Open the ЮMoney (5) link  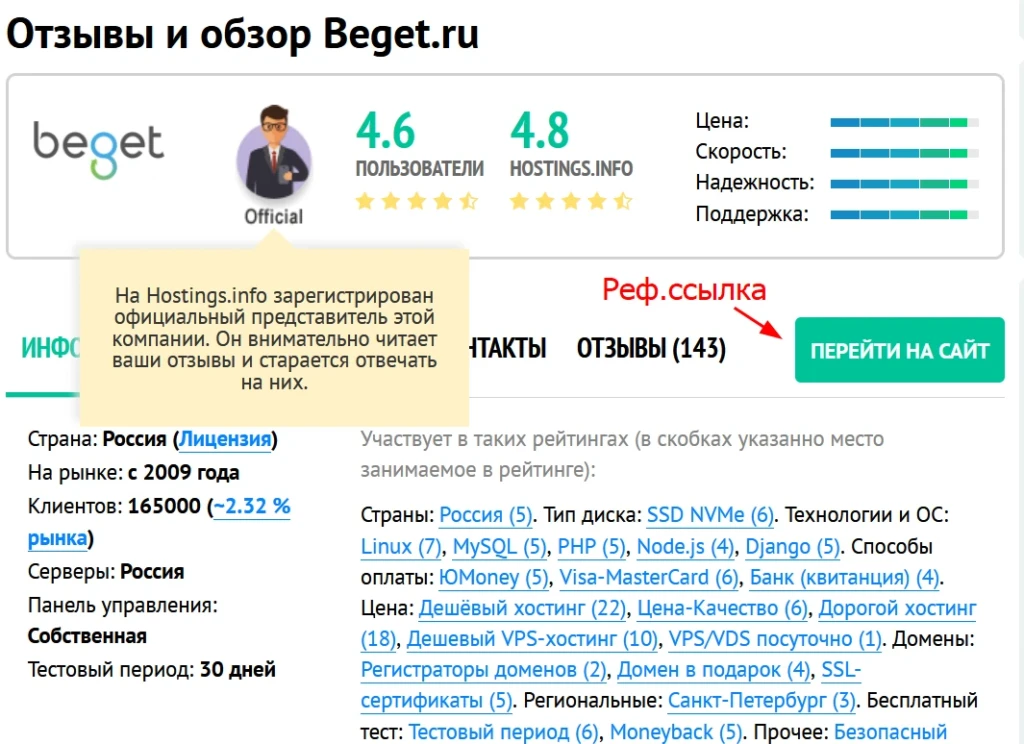(493, 577)
